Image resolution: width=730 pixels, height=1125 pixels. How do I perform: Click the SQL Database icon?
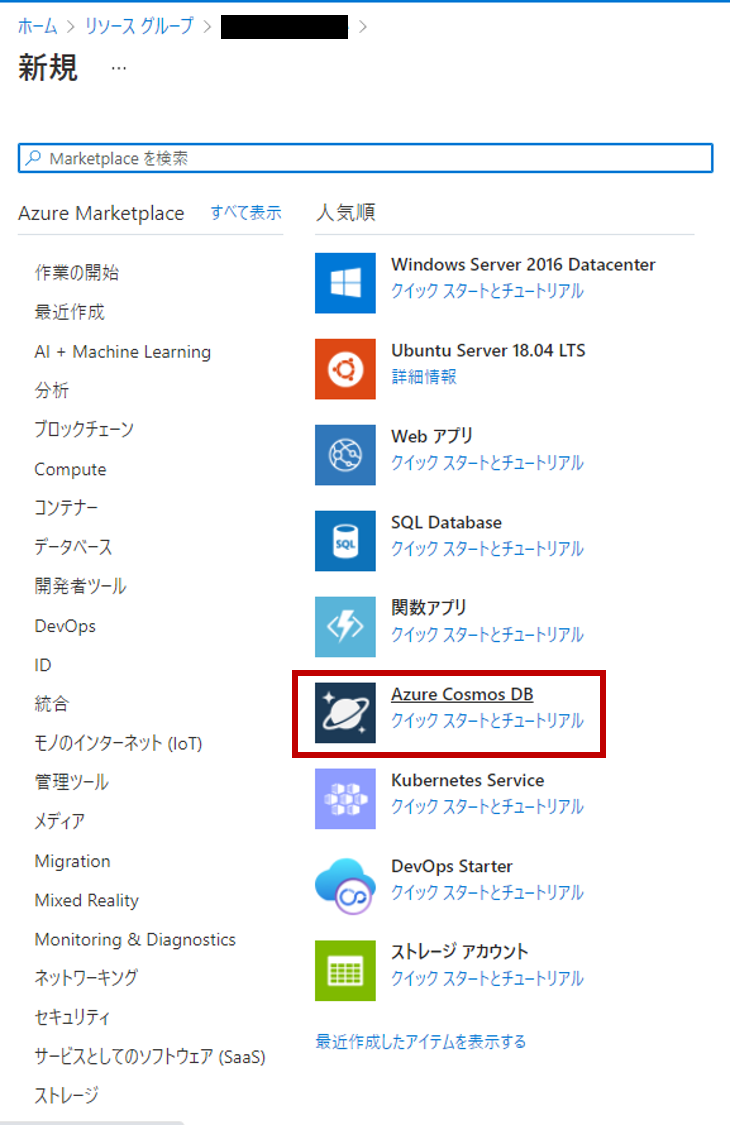tap(345, 541)
